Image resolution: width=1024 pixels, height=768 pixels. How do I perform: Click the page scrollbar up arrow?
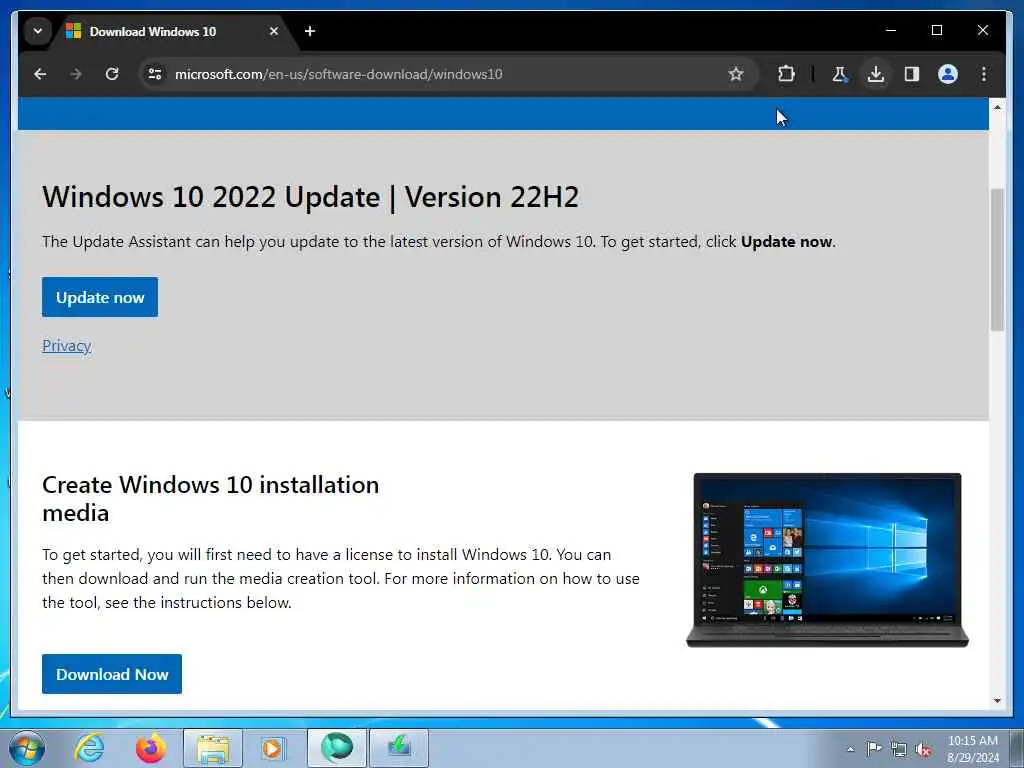[x=997, y=106]
